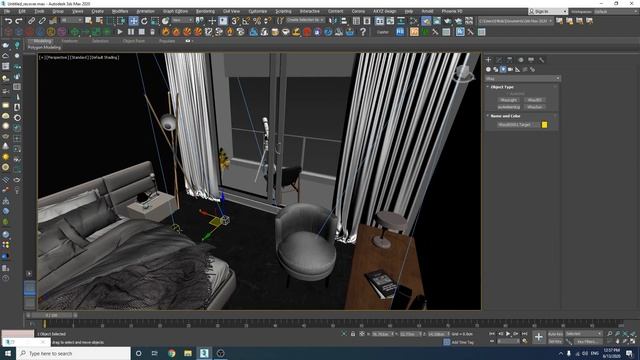The height and width of the screenshot is (360, 640).
Task: Click the Key Filters button
Action: [588, 341]
